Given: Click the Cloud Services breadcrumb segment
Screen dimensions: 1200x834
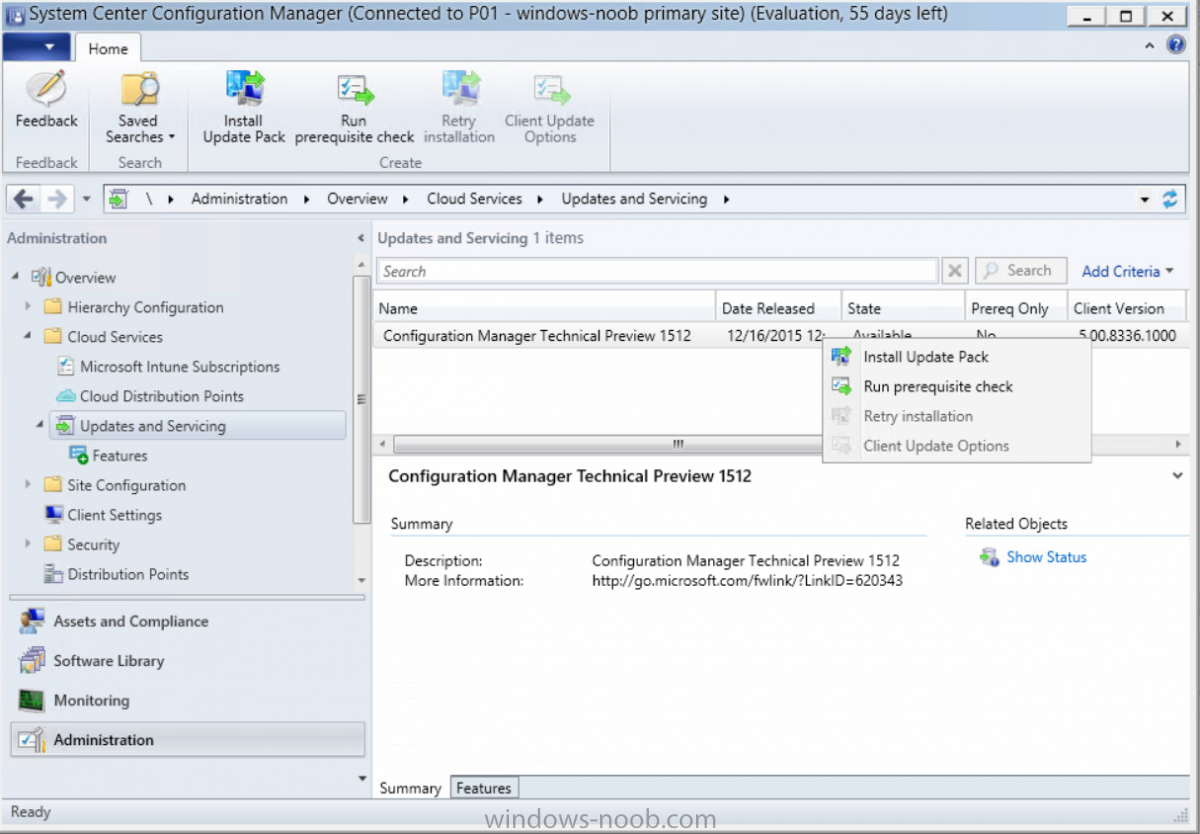Looking at the screenshot, I should click(474, 199).
